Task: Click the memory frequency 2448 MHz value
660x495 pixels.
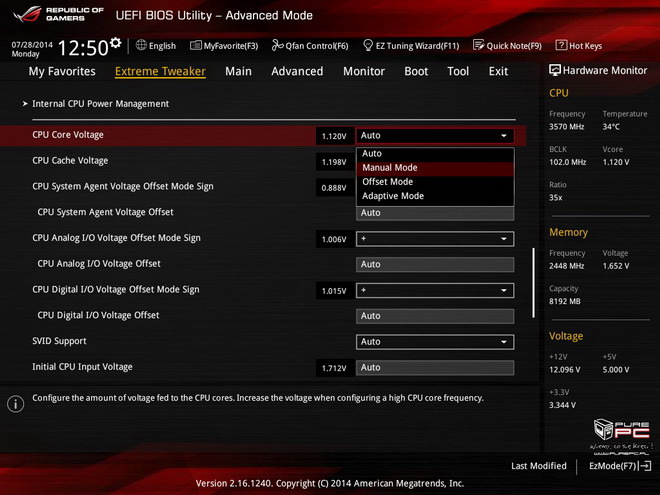Action: (567, 266)
